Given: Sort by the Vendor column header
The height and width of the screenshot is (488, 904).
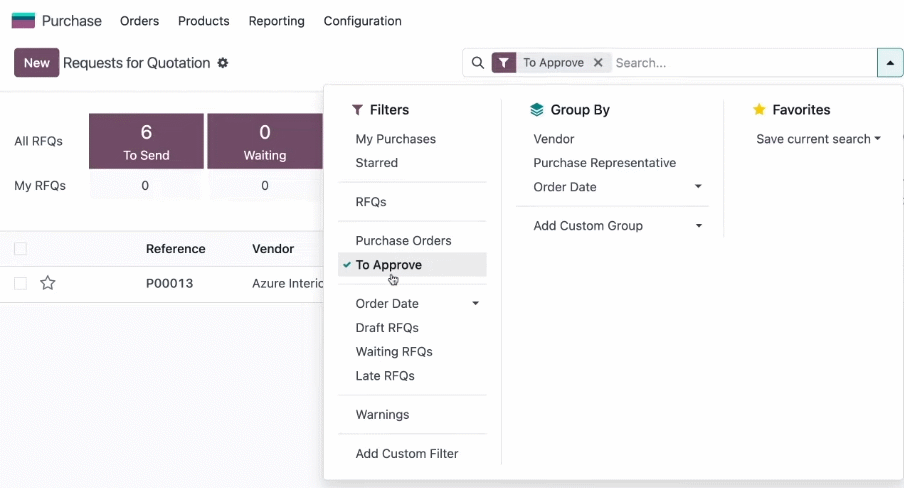Looking at the screenshot, I should [273, 249].
